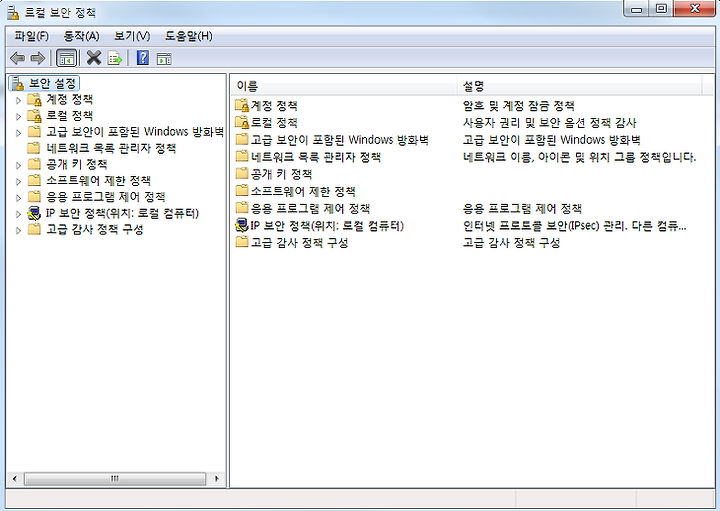The height and width of the screenshot is (511, 720).
Task: Click IP 보안 정책 icon in tree
Action: coord(34,213)
